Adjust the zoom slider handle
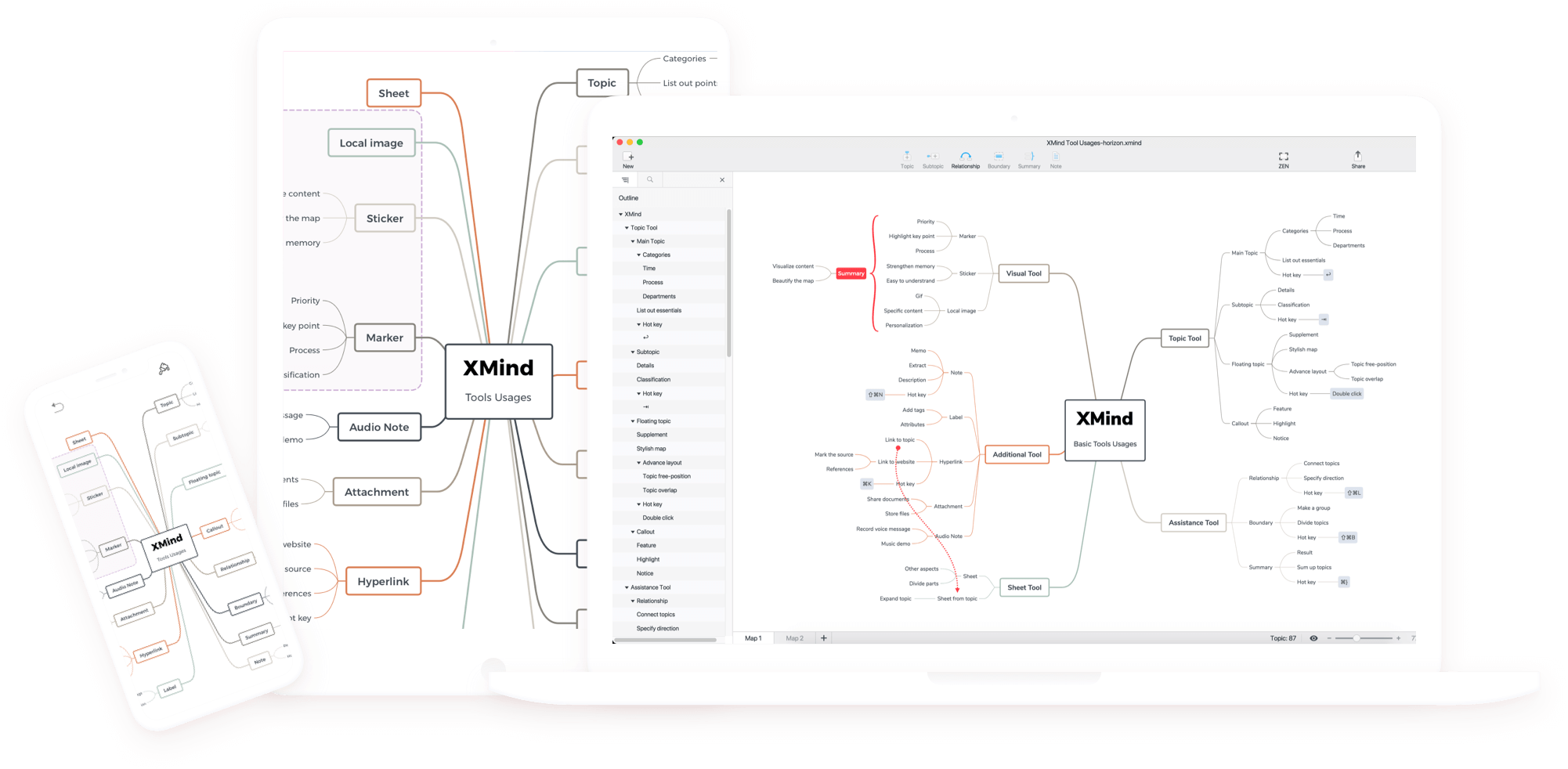The width and height of the screenshot is (1568, 769). [x=1357, y=638]
